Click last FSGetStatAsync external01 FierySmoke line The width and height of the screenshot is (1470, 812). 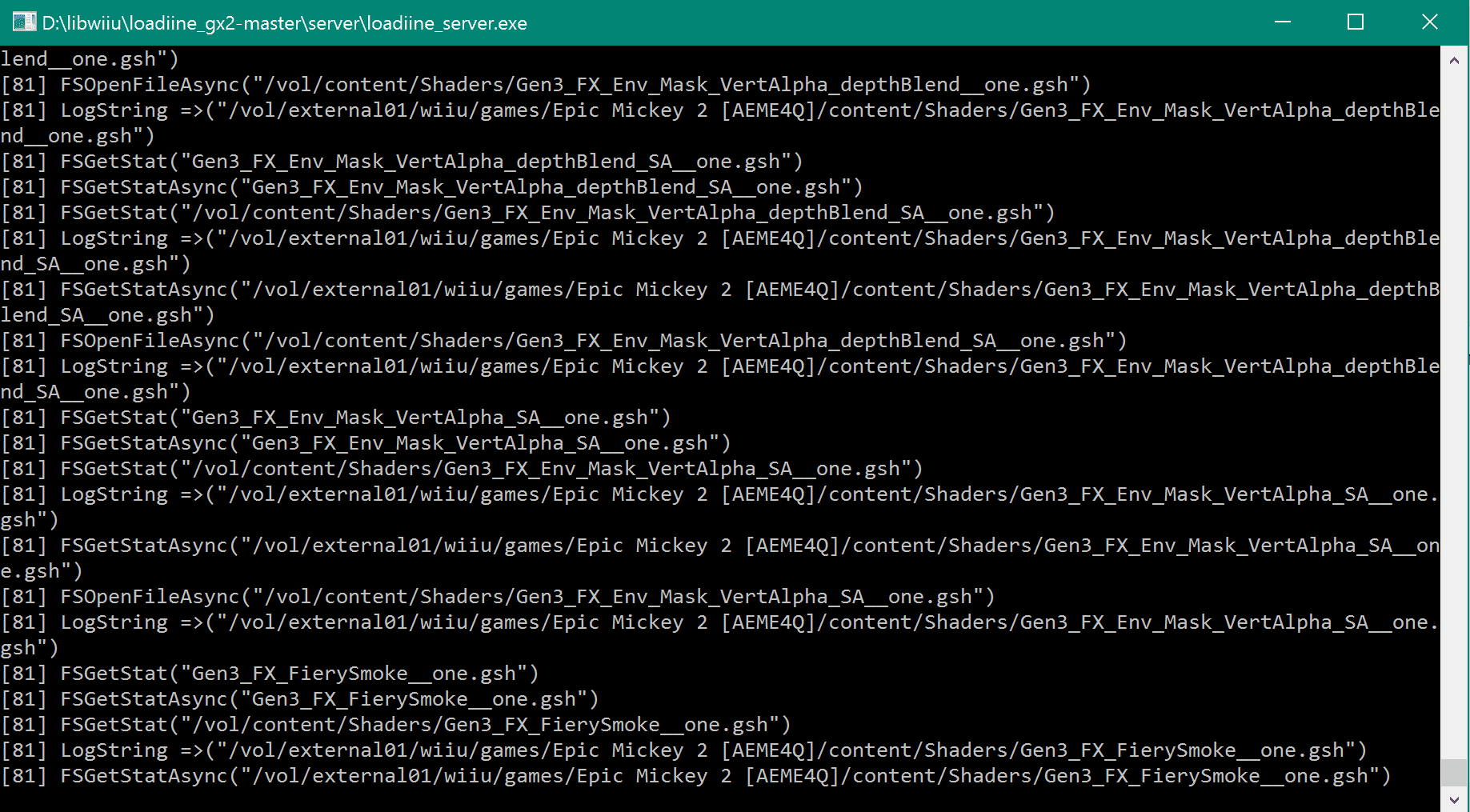coord(695,776)
